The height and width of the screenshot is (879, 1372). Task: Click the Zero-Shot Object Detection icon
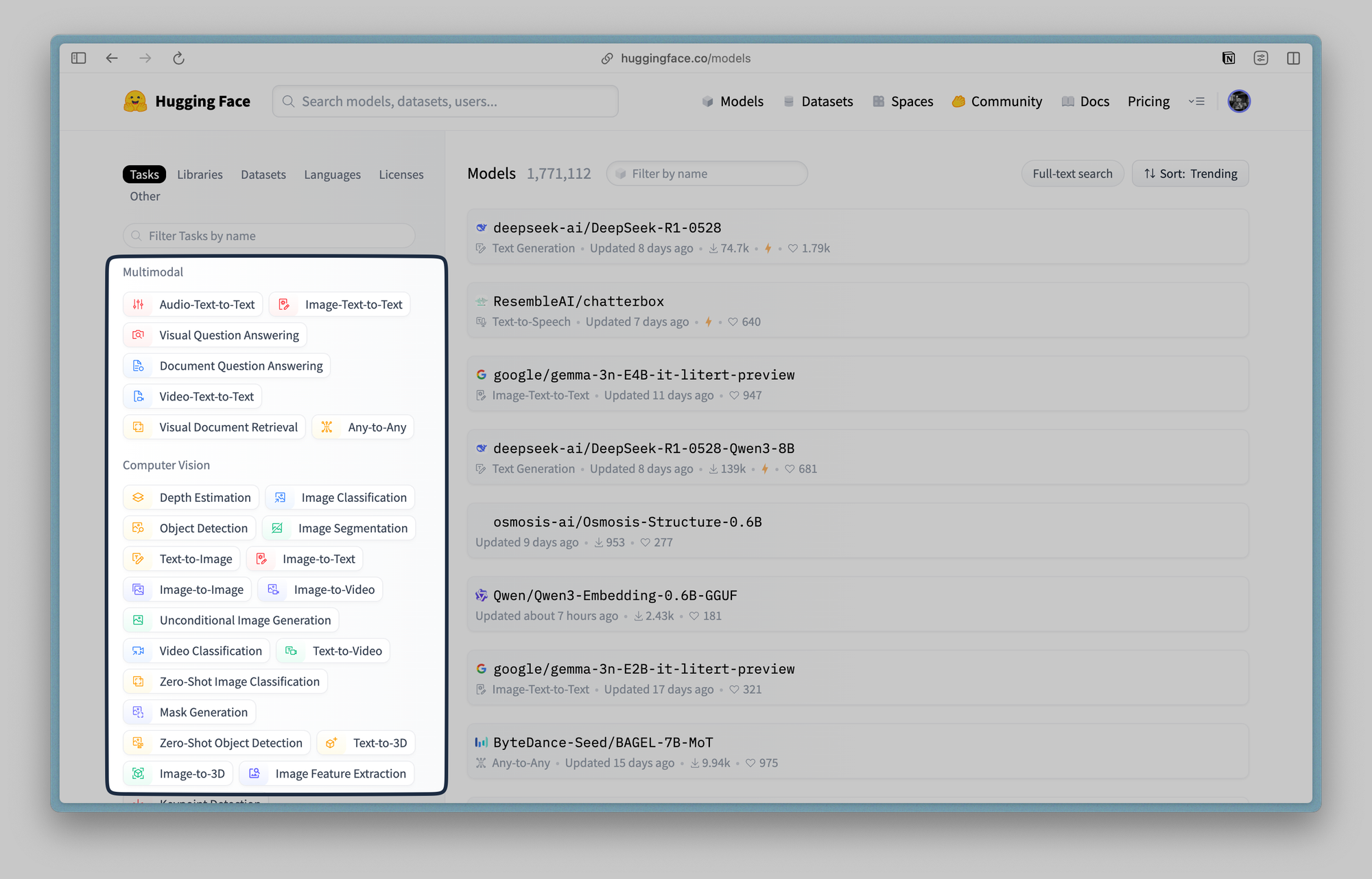click(138, 743)
